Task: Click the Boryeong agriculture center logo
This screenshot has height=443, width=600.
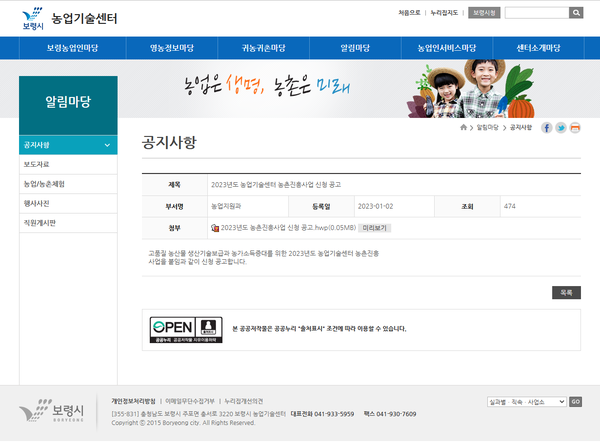Action: 70,18
